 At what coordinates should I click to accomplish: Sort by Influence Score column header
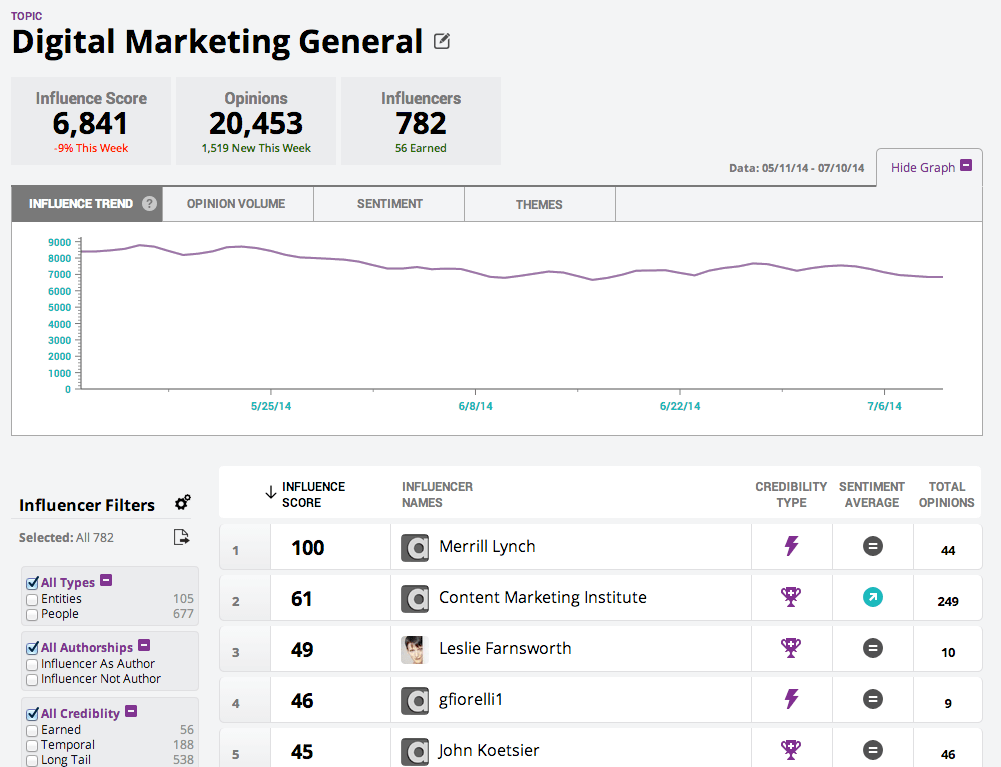(x=312, y=494)
